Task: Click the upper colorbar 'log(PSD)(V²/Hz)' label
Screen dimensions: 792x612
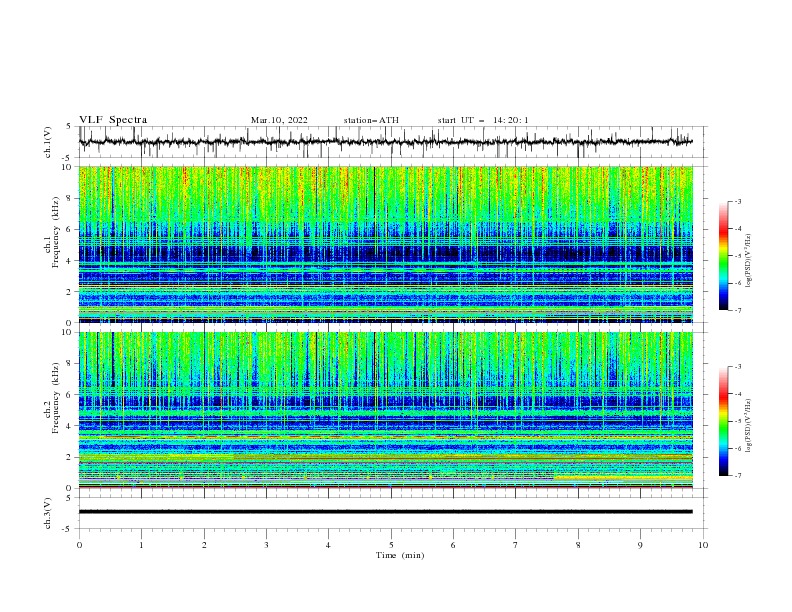Action: [748, 261]
